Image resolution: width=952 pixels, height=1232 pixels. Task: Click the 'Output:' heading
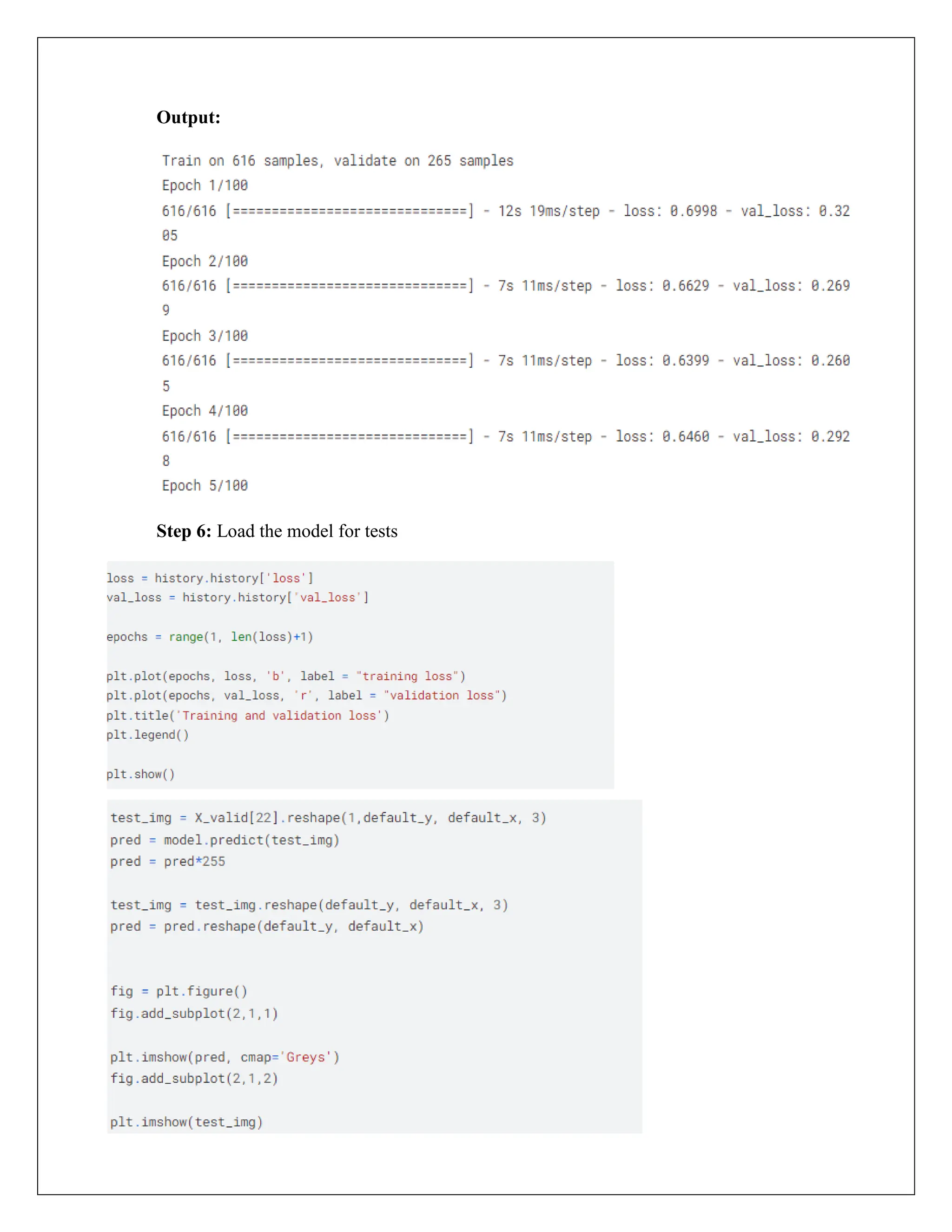tap(188, 117)
